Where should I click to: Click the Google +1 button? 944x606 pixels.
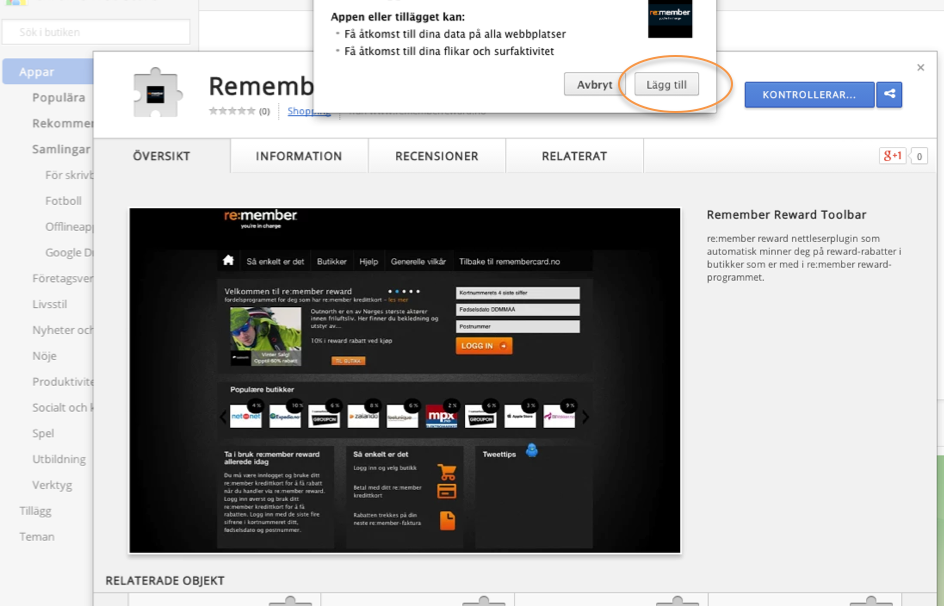[892, 156]
